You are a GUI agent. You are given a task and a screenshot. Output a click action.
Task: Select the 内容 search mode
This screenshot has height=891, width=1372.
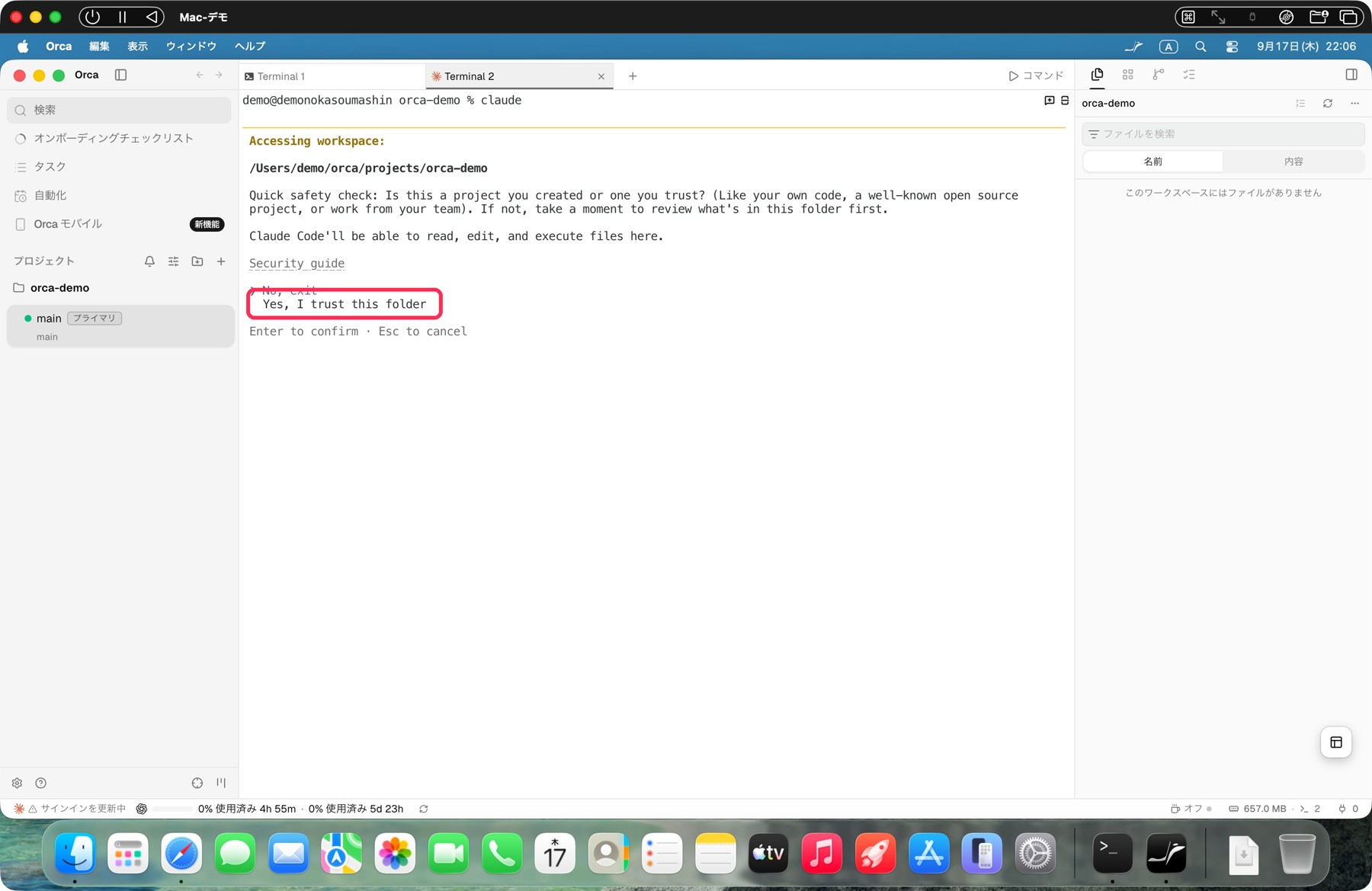tap(1293, 162)
